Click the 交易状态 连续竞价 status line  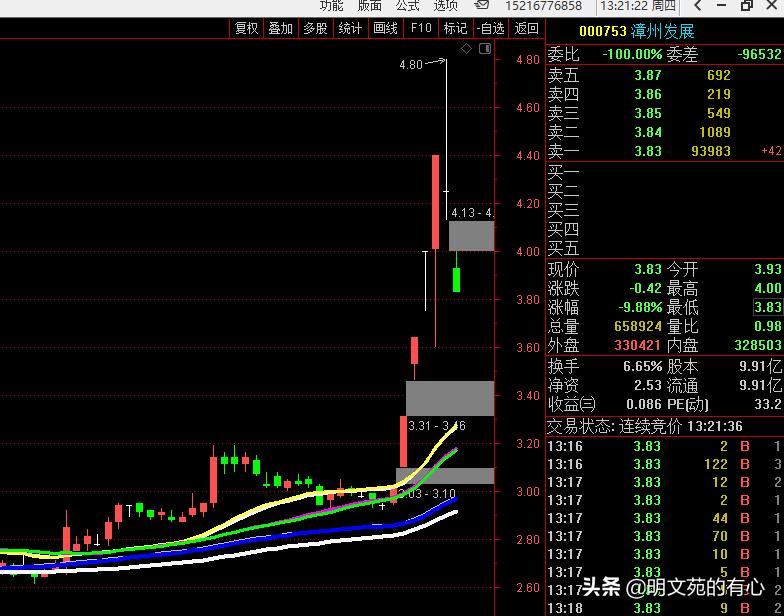pos(645,426)
